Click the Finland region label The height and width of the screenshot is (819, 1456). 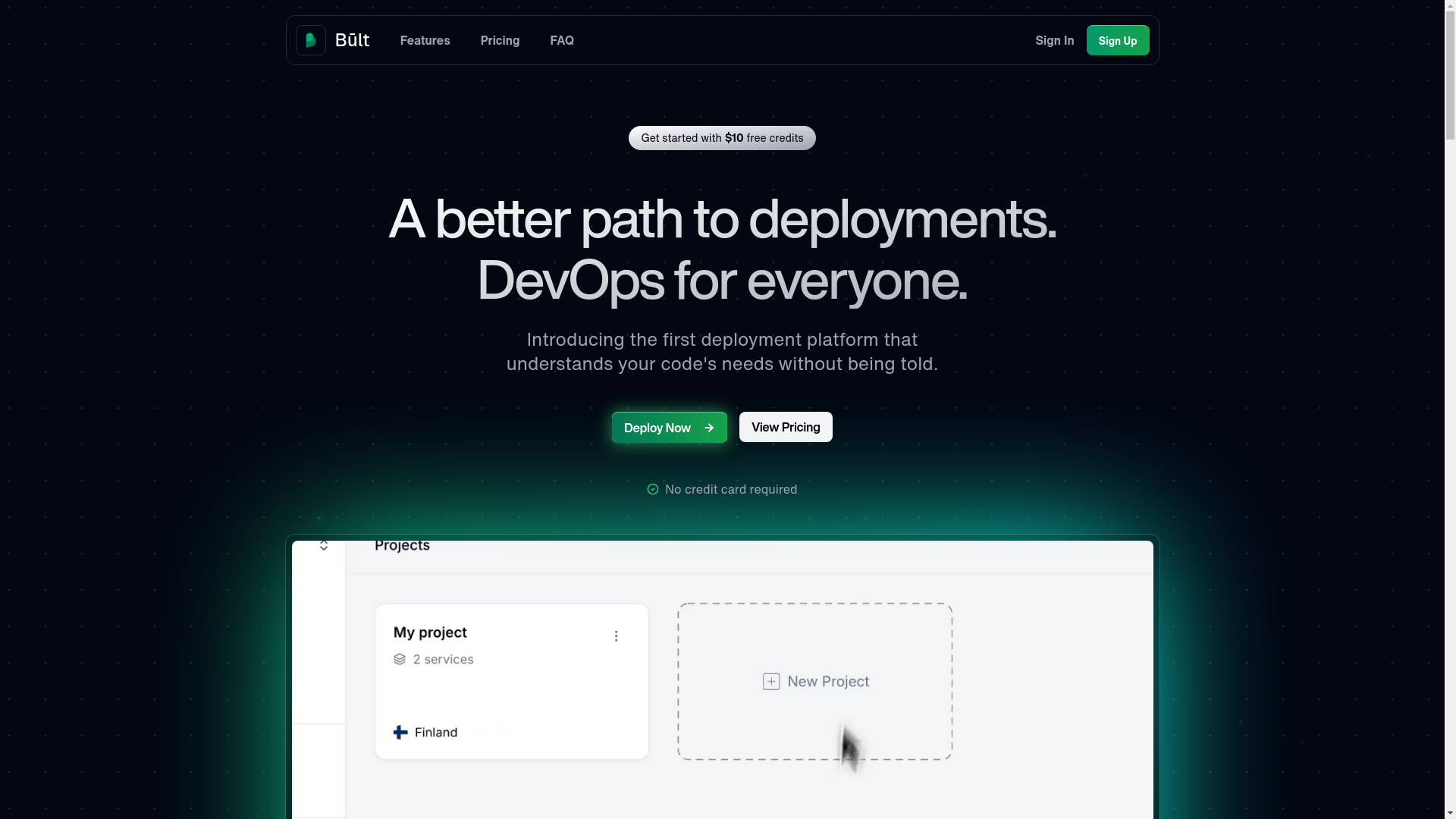(x=436, y=732)
